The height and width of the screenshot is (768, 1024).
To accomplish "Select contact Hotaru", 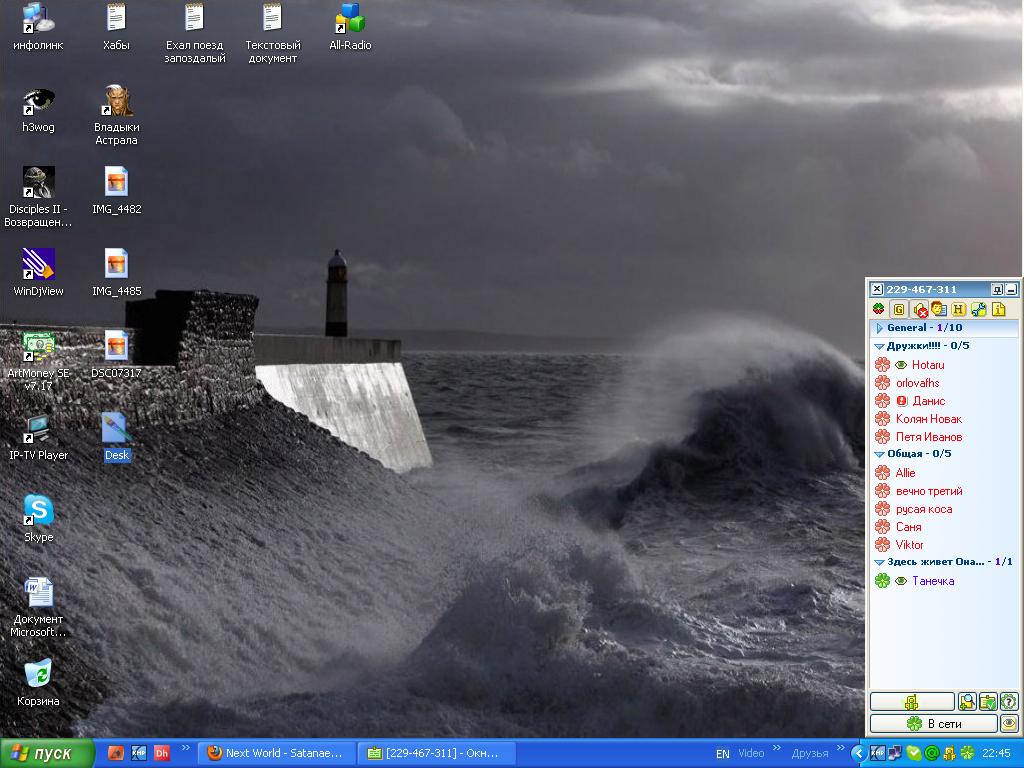I will [x=928, y=364].
